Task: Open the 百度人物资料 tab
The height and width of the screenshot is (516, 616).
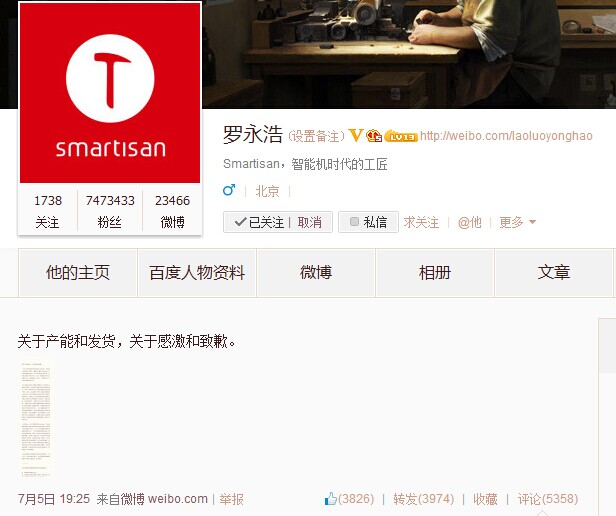Action: tap(197, 273)
